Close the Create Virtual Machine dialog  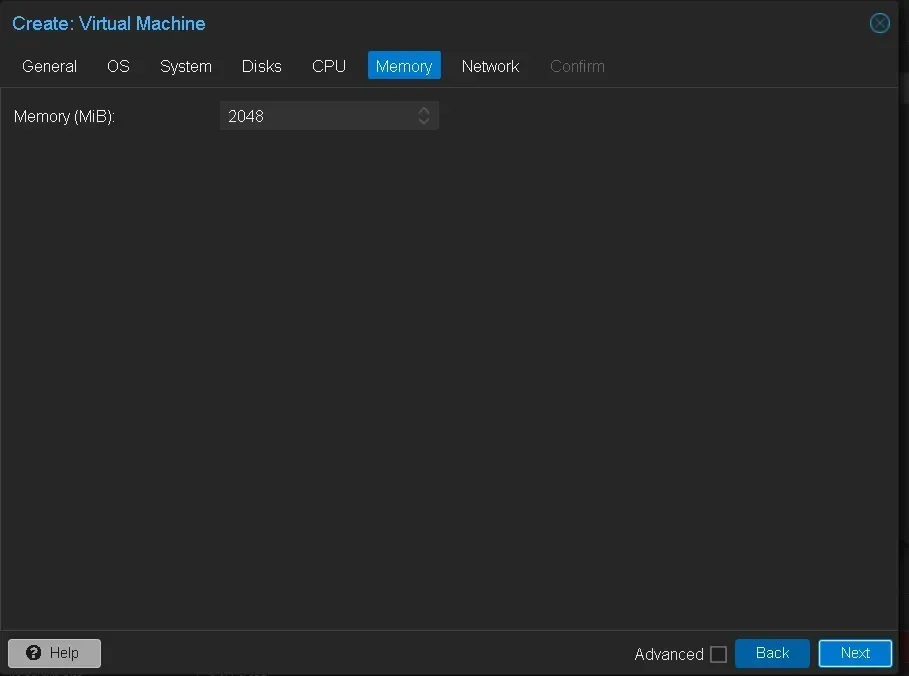coord(879,23)
